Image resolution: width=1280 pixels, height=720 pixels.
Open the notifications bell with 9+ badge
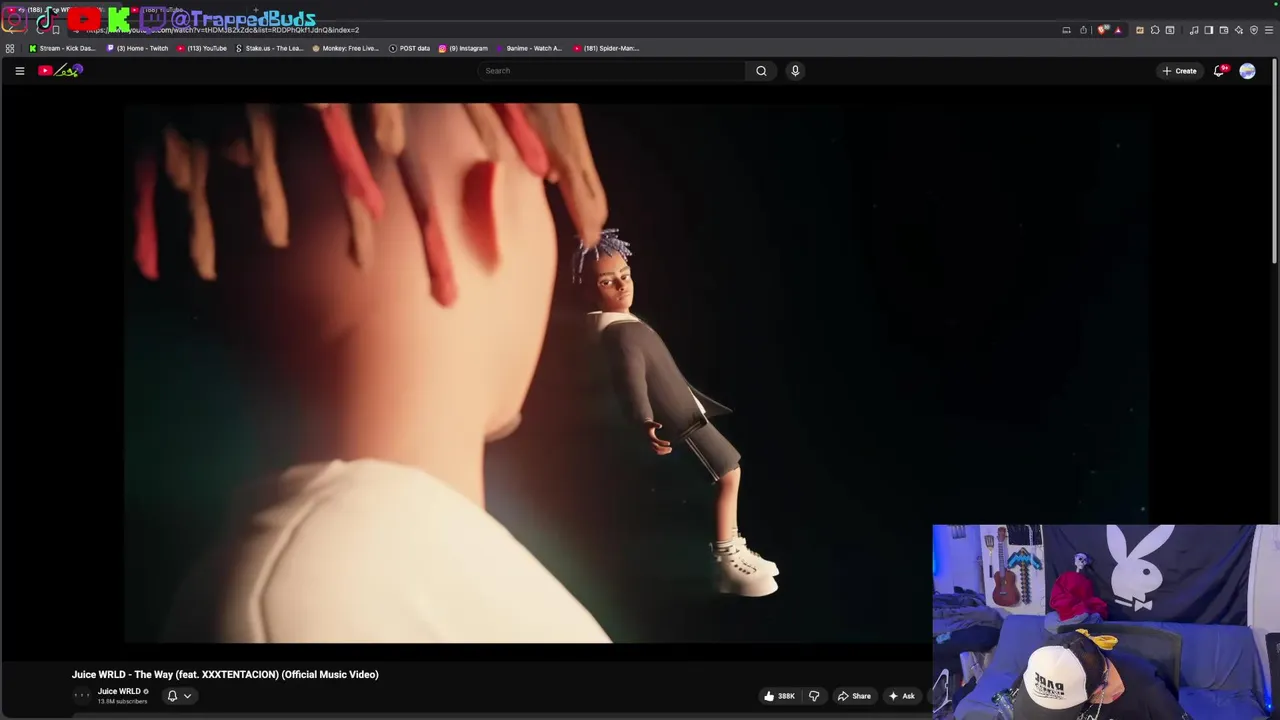1219,71
